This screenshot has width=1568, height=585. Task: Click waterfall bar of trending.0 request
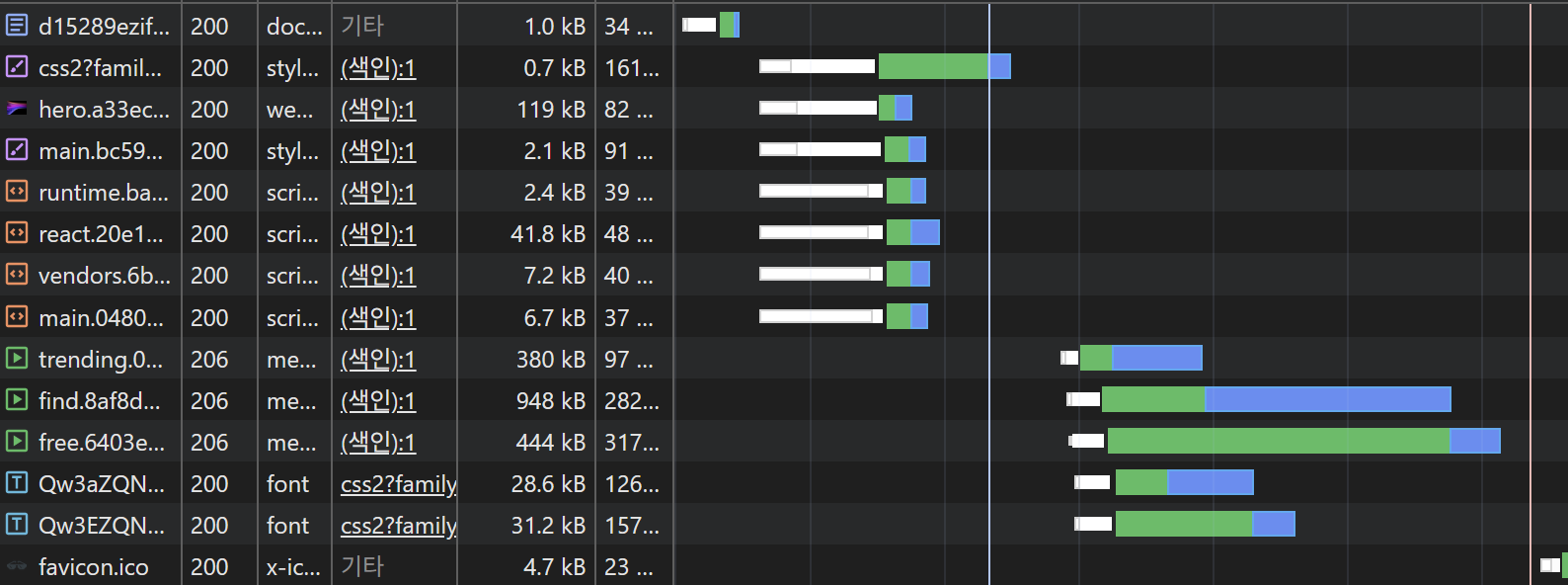[x=1132, y=358]
